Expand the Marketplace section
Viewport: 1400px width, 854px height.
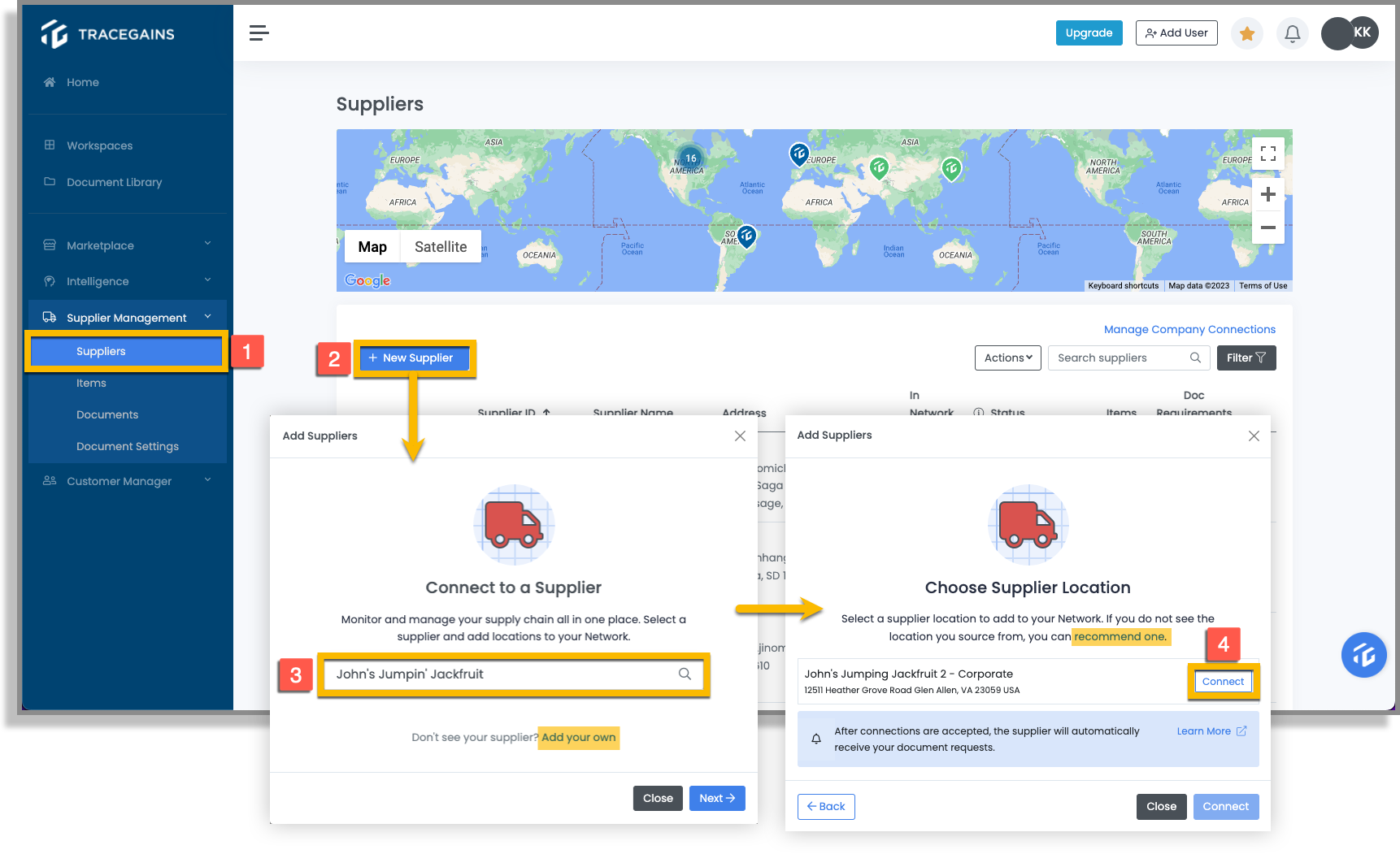tap(99, 245)
